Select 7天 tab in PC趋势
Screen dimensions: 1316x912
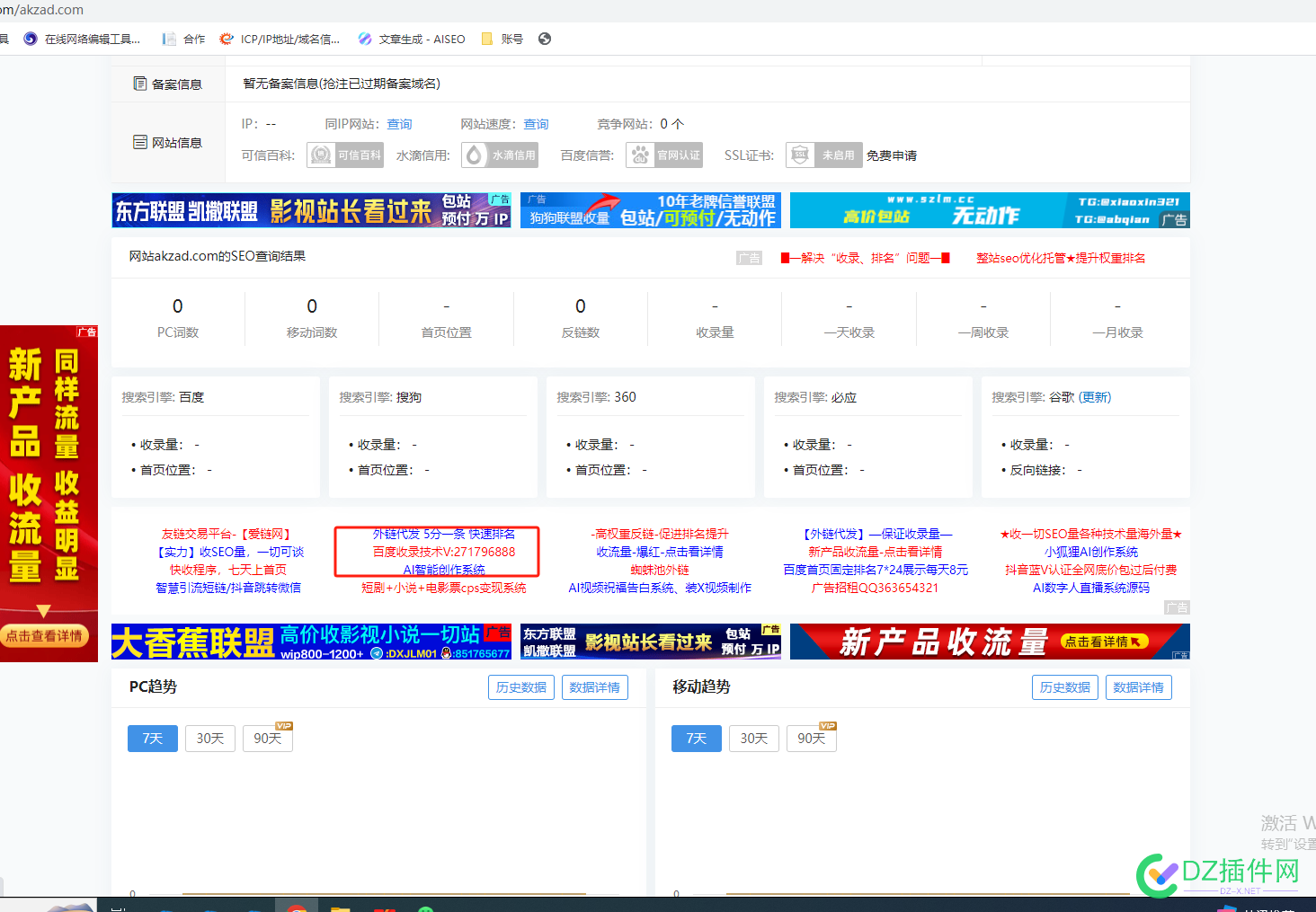point(153,739)
